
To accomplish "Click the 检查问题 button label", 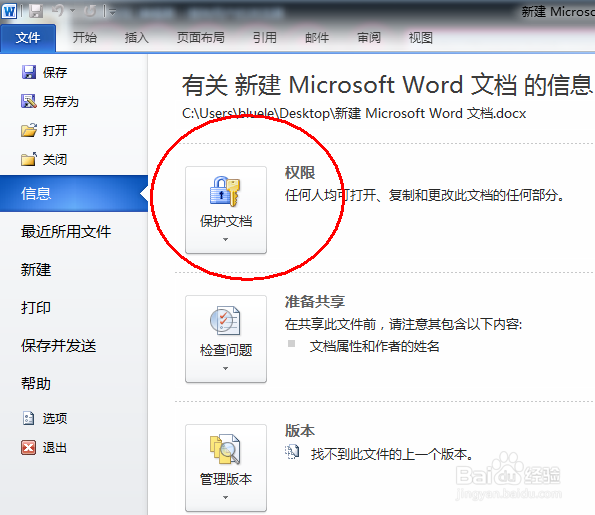I will point(226,350).
